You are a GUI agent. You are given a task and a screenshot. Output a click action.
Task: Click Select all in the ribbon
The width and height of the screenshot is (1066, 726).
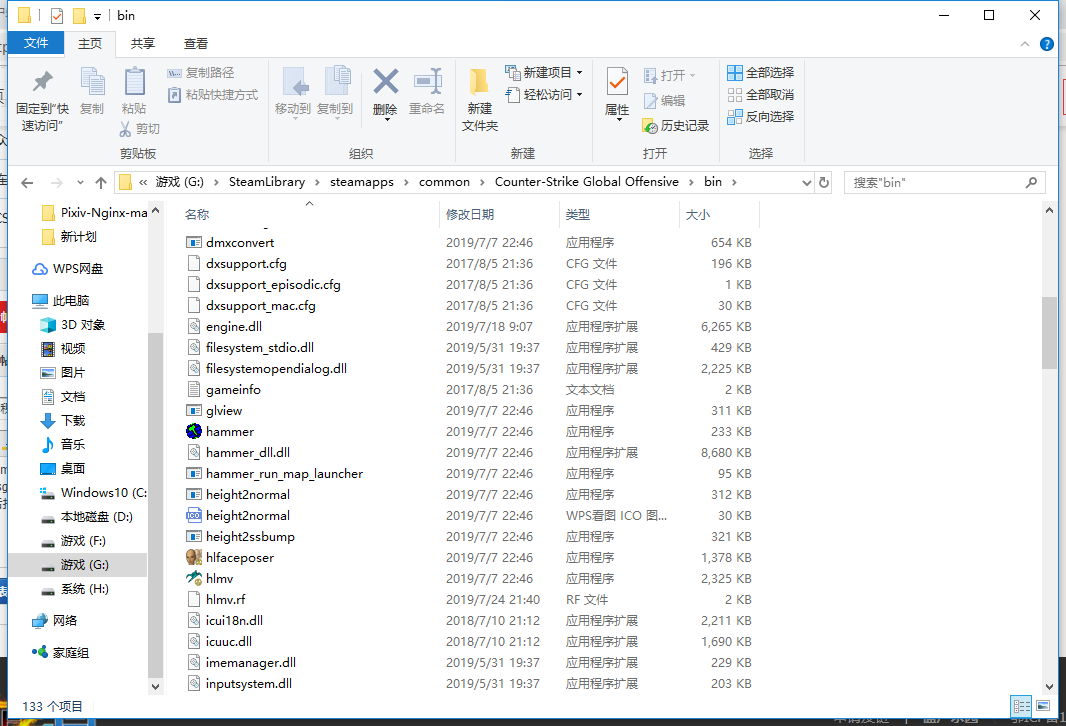click(x=760, y=73)
